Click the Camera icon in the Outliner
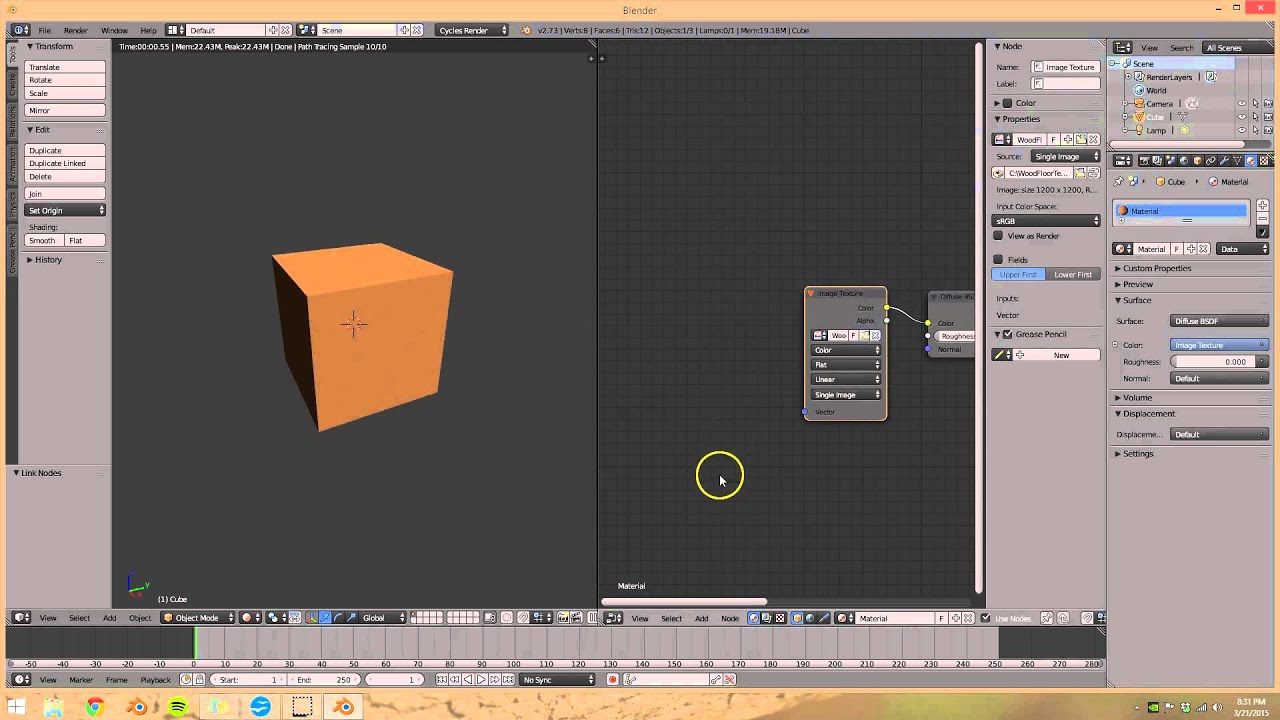Screen dimensions: 1280x720 tap(1140, 103)
